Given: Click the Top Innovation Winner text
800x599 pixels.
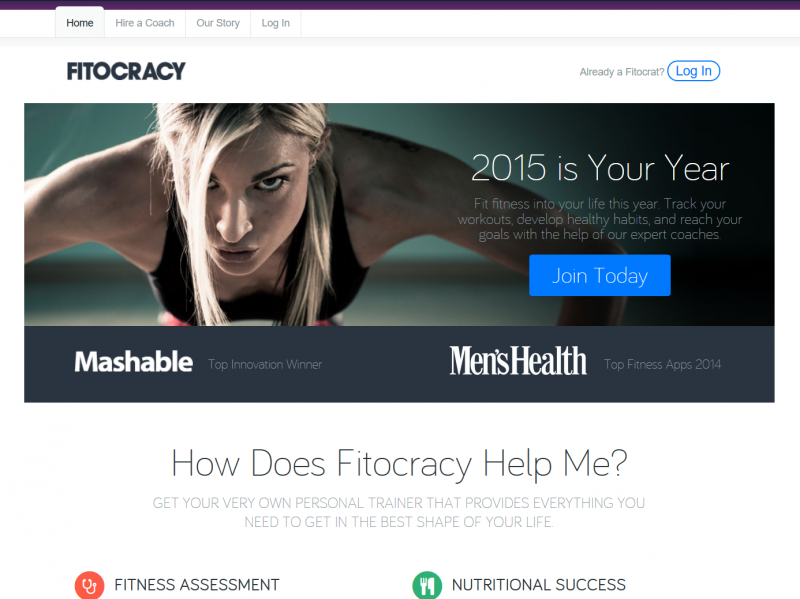Looking at the screenshot, I should click(265, 364).
